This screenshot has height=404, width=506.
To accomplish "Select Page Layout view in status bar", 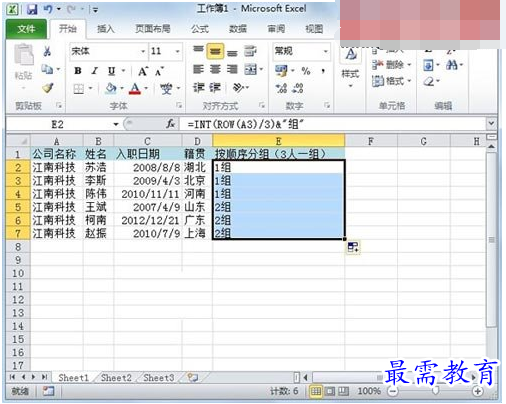I will pos(330,391).
